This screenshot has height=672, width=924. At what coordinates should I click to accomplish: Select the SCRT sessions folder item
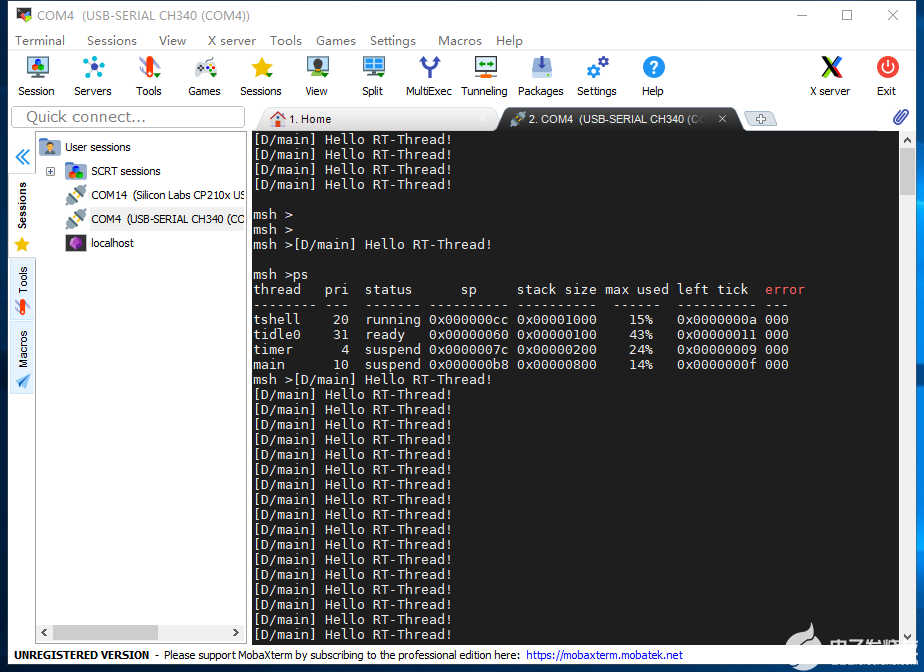tap(113, 171)
